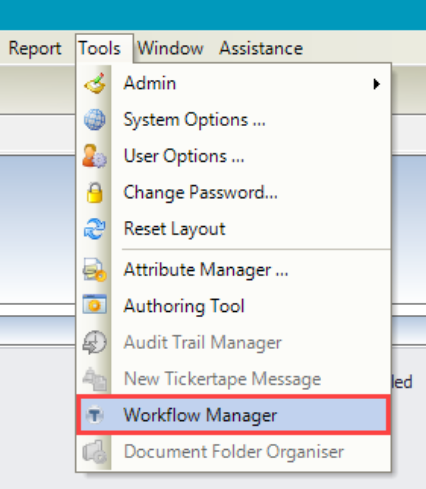
Task: Click the System Options globe icon
Action: click(x=95, y=119)
